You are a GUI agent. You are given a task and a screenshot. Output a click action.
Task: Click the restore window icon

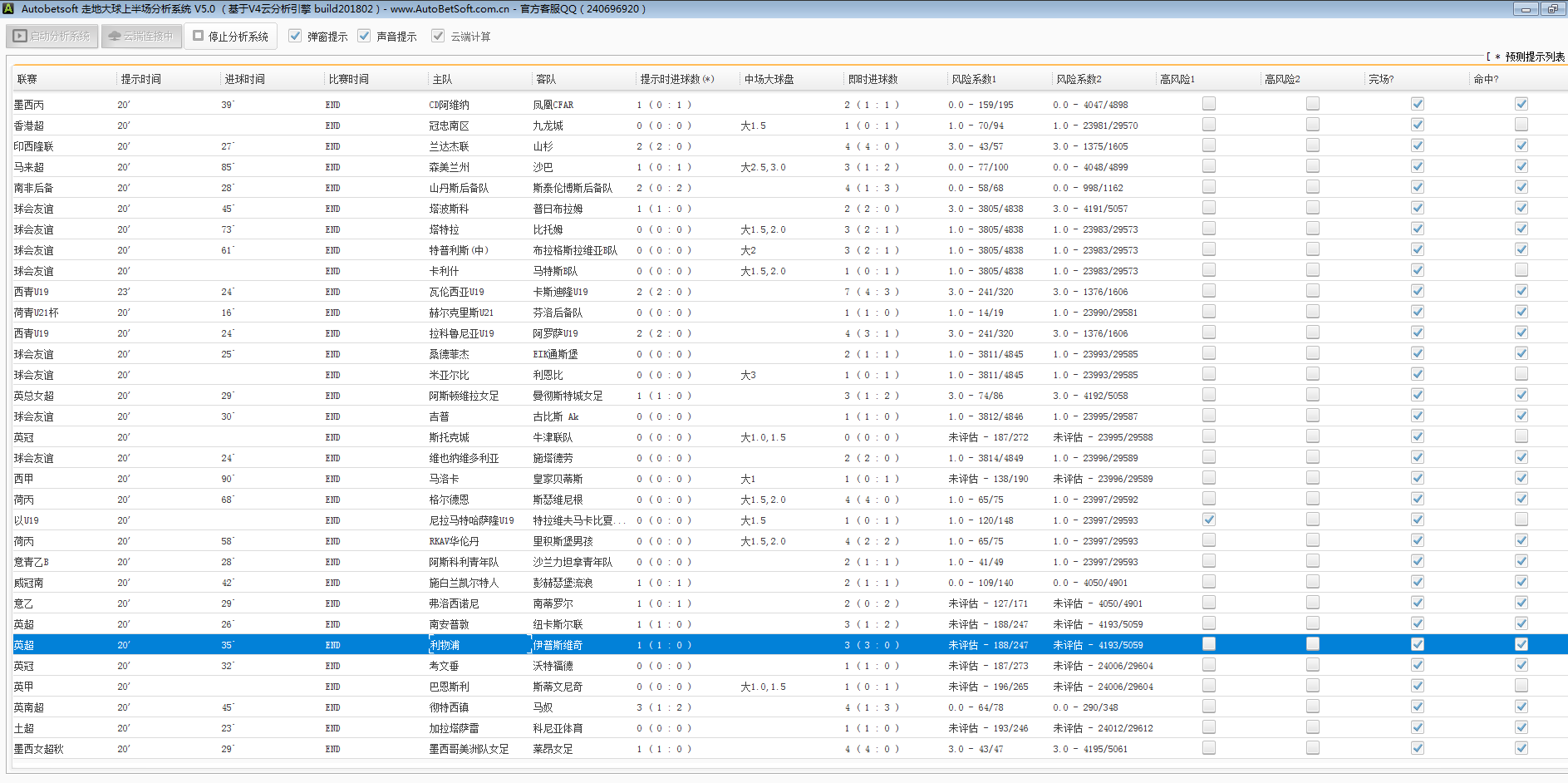(1551, 9)
